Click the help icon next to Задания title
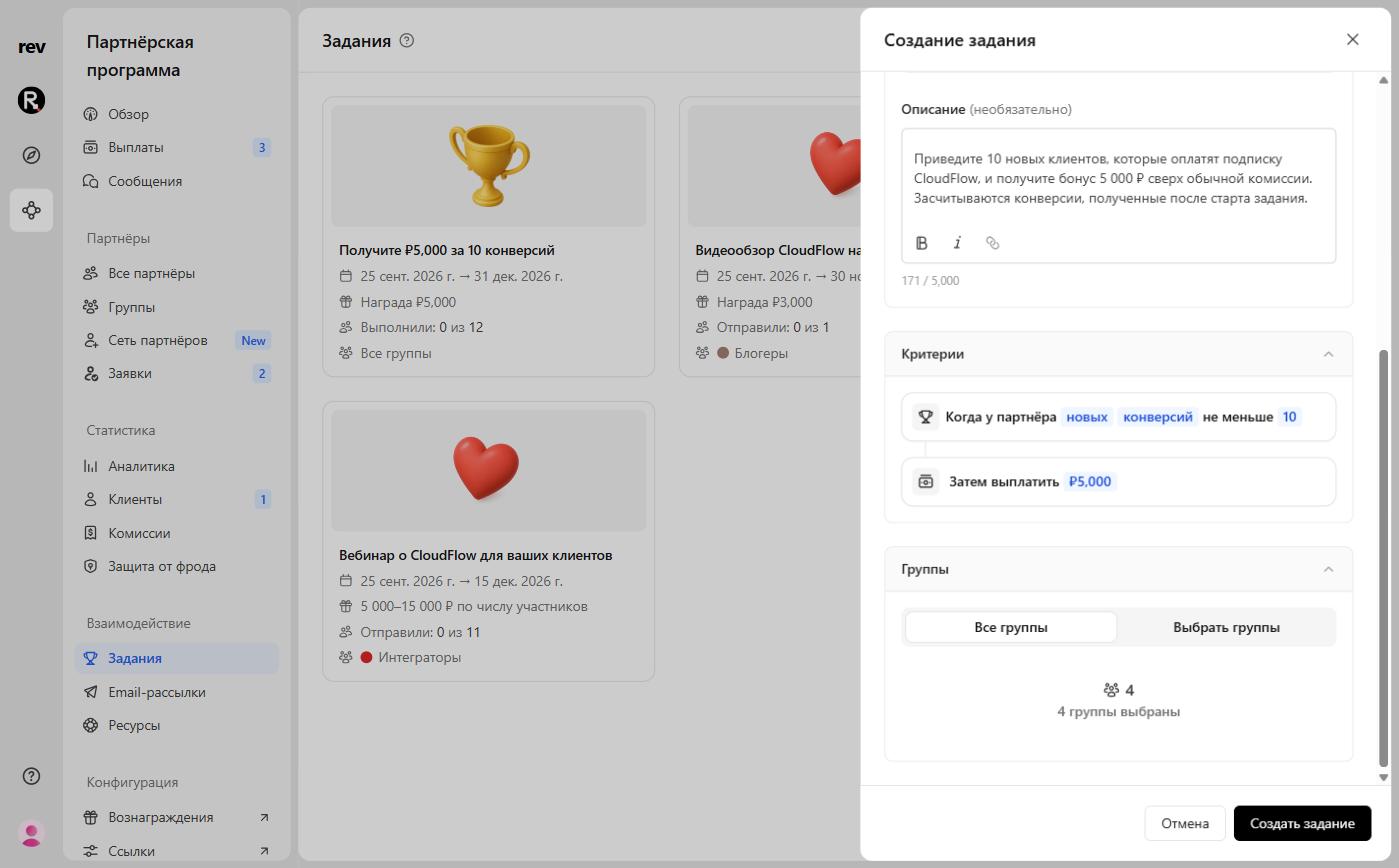This screenshot has height=868, width=1399. click(x=406, y=41)
